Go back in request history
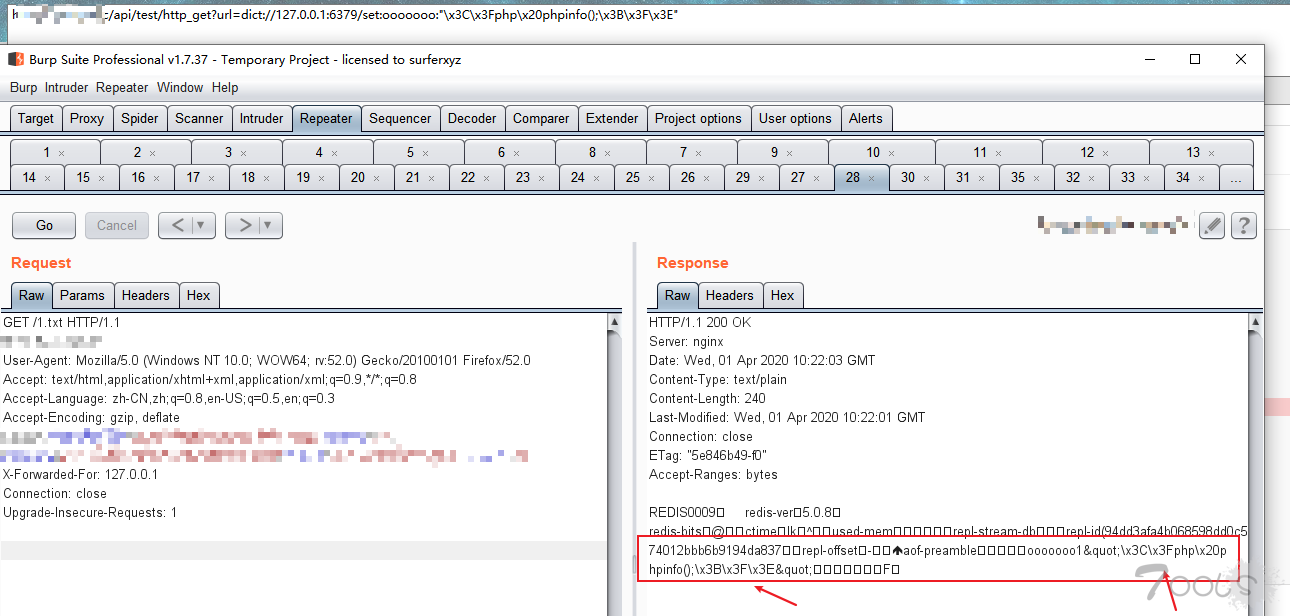Image resolution: width=1290 pixels, height=616 pixels. [x=177, y=225]
